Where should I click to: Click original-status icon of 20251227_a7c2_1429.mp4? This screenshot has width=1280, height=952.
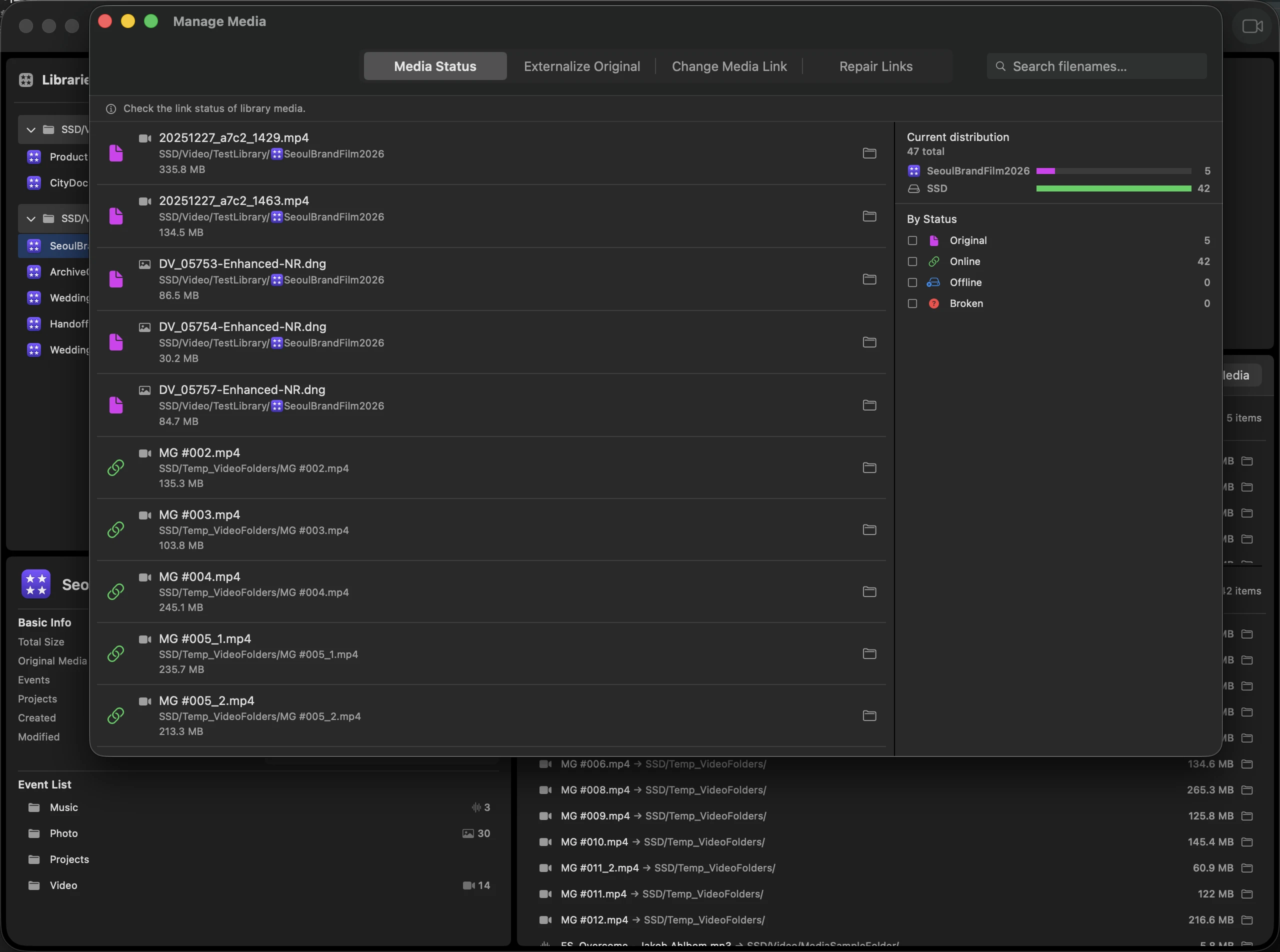point(116,153)
